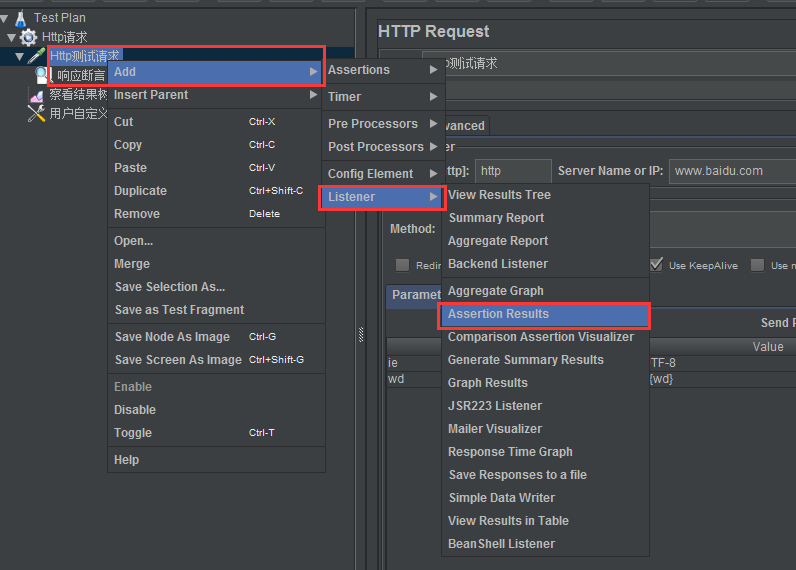Choose Remove in the context menu
796x570 pixels.
click(216, 214)
